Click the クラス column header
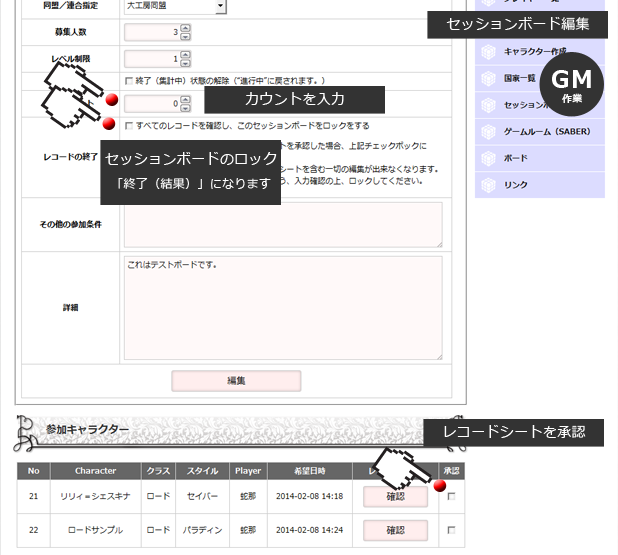 158,471
